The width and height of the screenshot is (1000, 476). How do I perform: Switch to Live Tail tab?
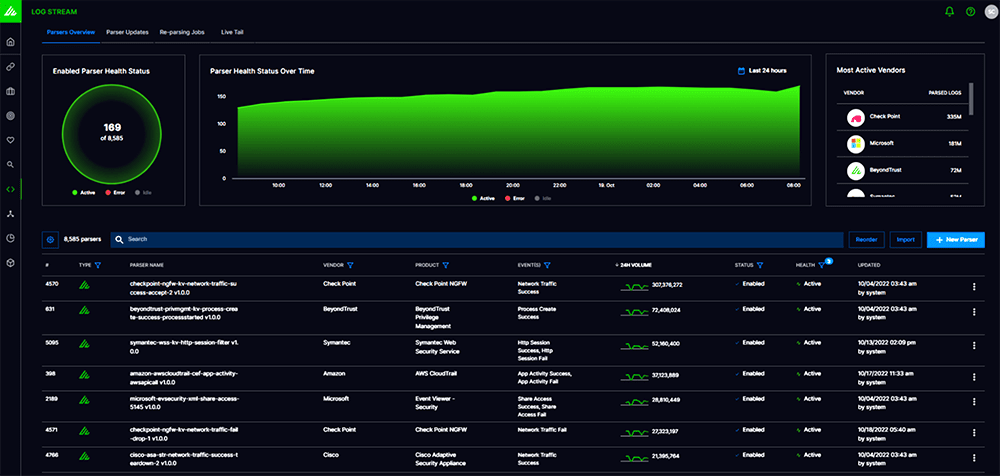[232, 32]
